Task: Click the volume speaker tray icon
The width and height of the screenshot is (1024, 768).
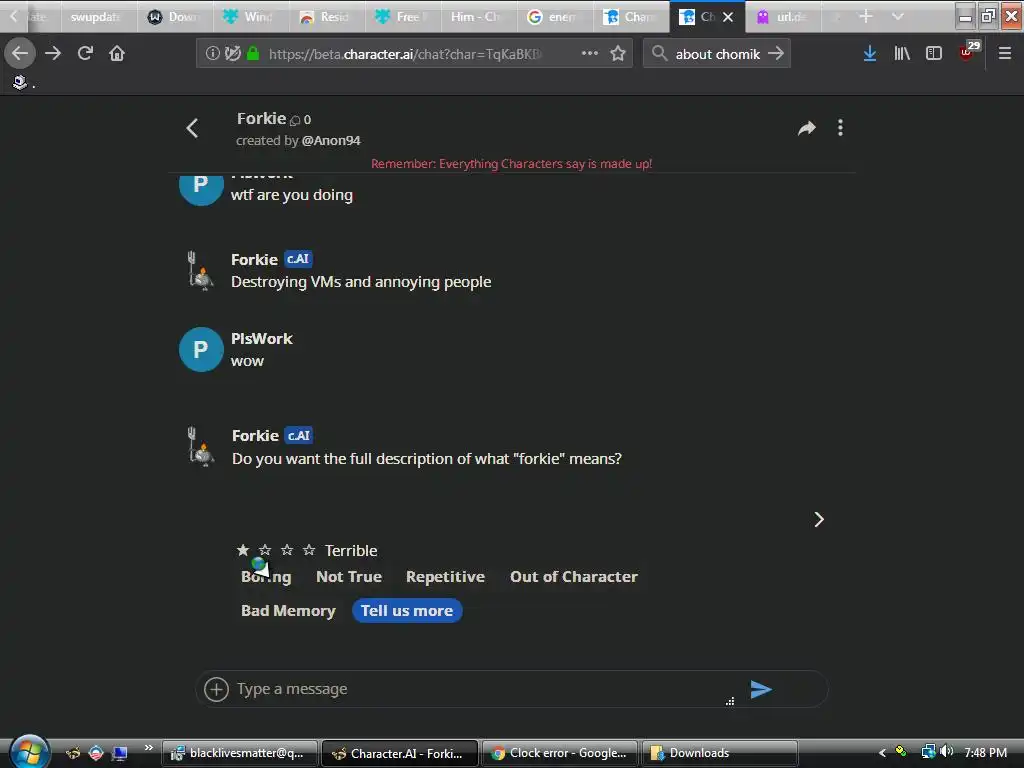Action: pyautogui.click(x=947, y=752)
